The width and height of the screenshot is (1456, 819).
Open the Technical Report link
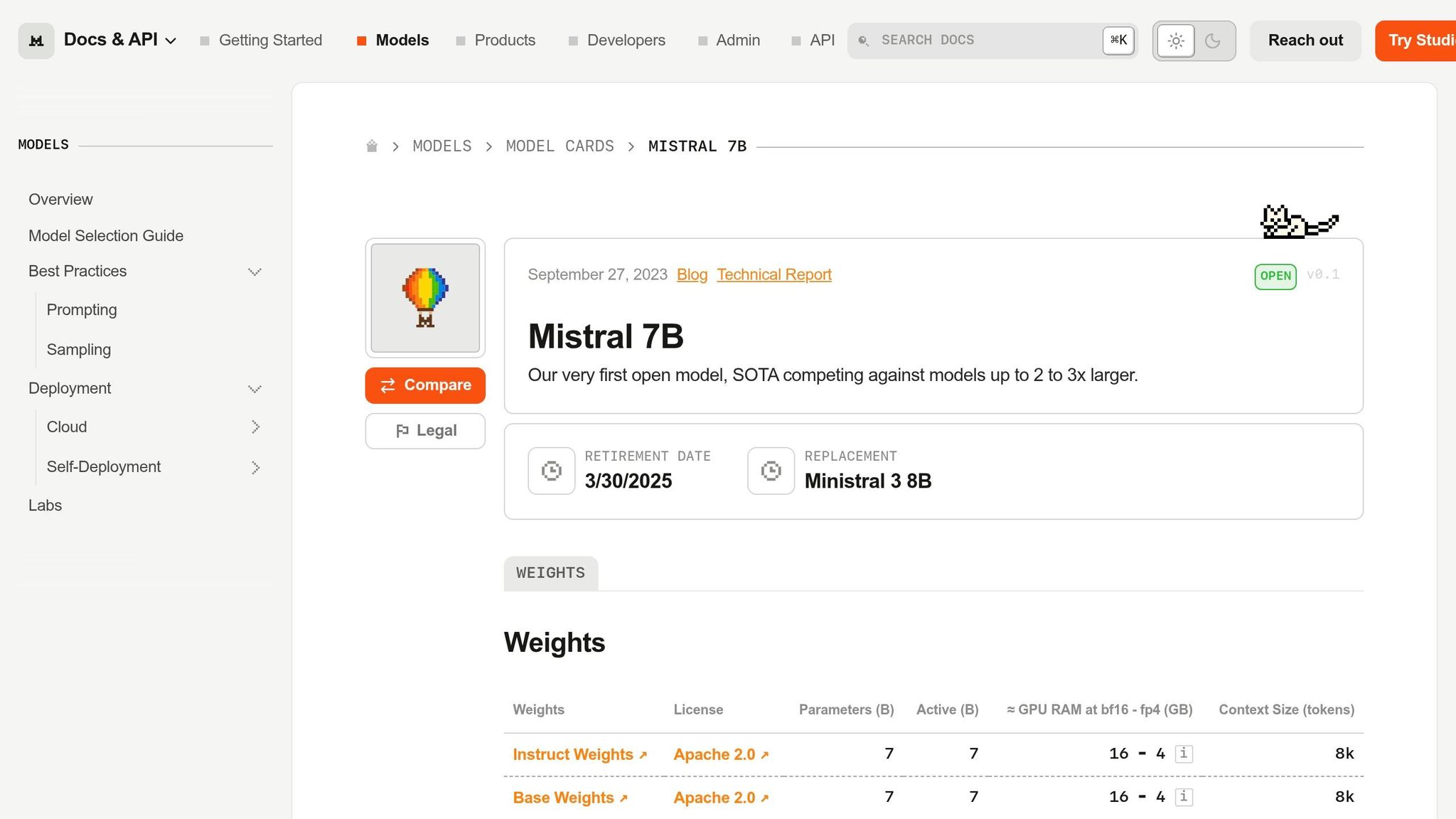pos(774,274)
